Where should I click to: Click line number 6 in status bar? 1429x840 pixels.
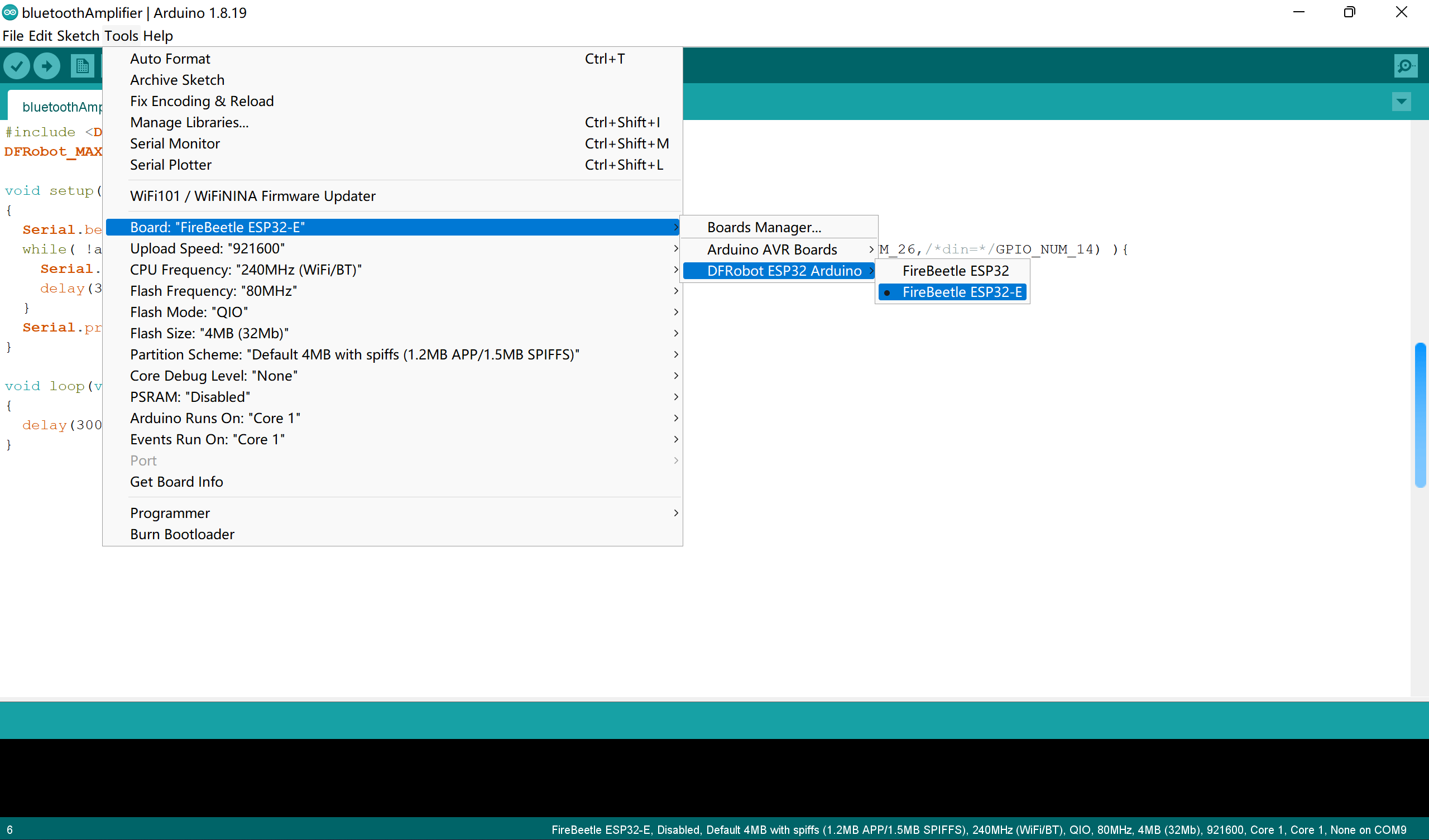9,830
